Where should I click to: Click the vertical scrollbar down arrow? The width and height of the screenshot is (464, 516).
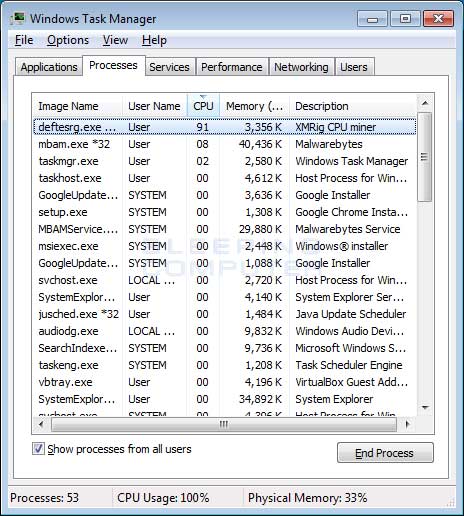[x=425, y=407]
